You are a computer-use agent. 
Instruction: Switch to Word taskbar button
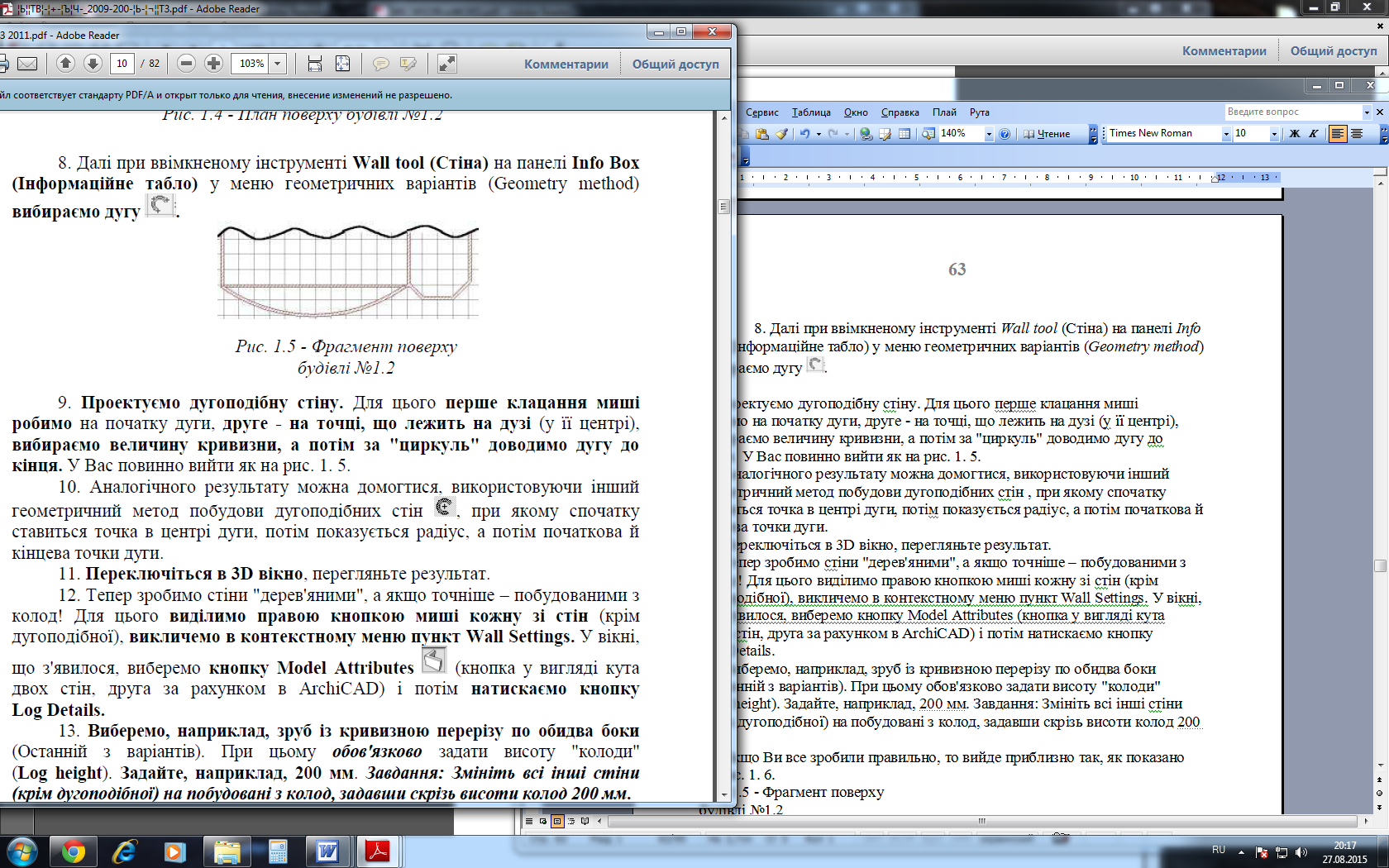328,851
